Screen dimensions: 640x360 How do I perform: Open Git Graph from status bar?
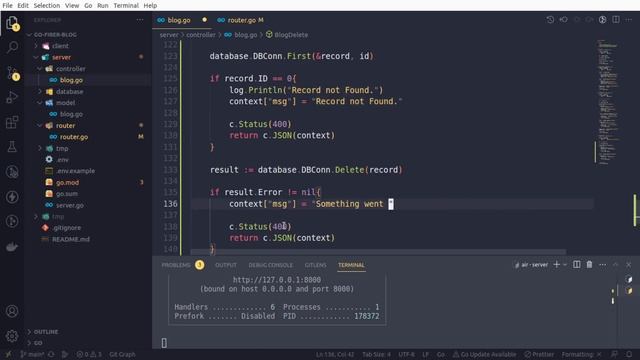(122, 354)
